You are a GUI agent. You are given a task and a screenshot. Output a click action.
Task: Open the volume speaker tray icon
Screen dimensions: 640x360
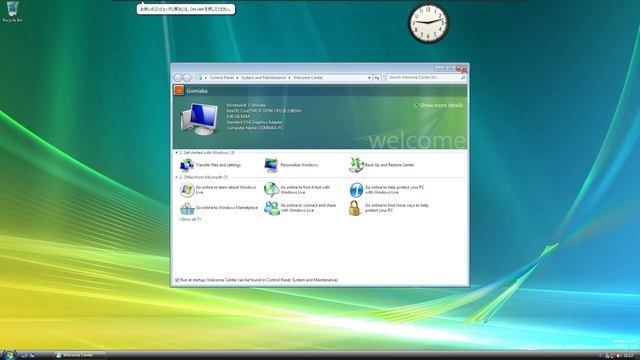point(618,356)
